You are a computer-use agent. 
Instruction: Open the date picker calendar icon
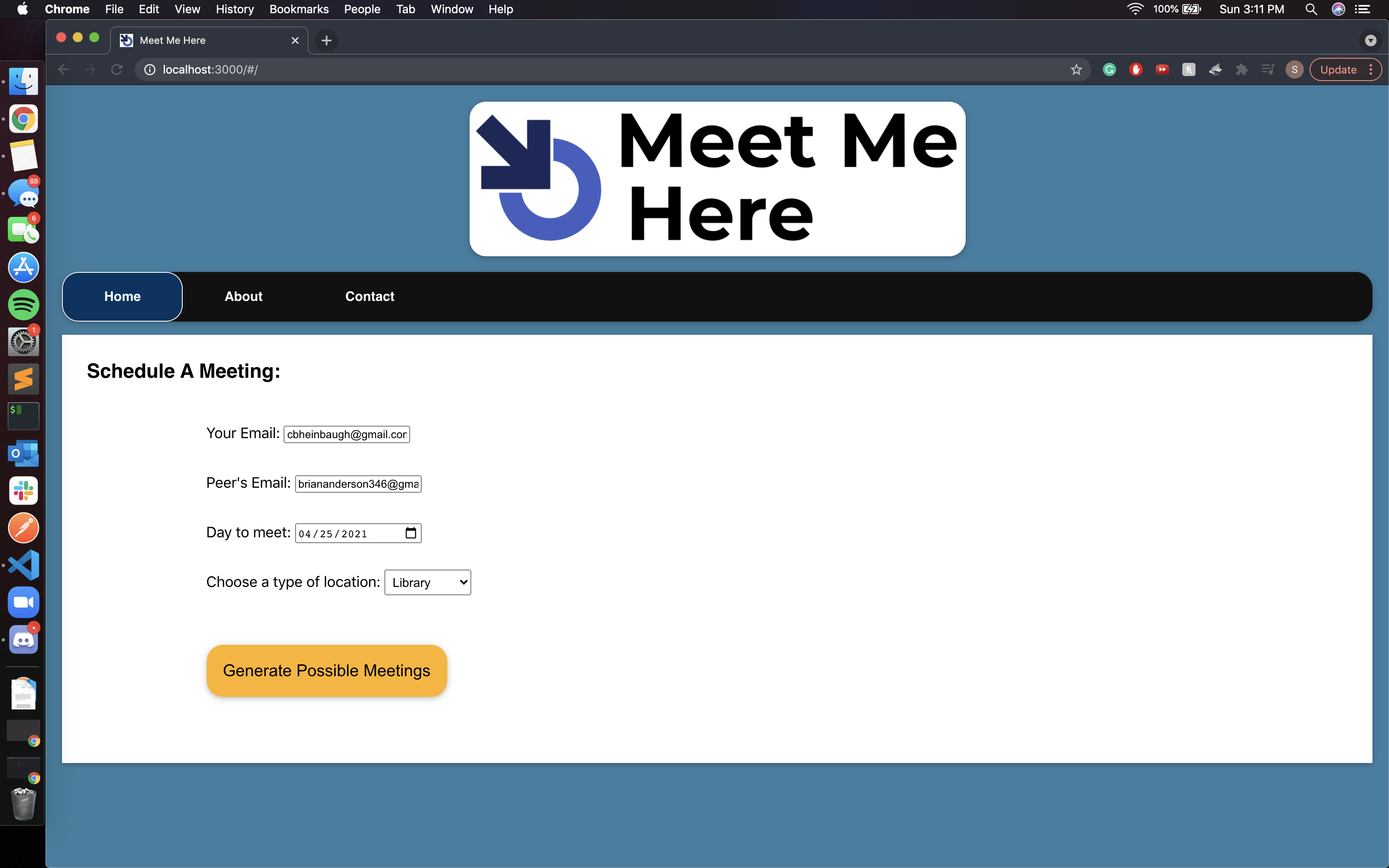tap(410, 533)
